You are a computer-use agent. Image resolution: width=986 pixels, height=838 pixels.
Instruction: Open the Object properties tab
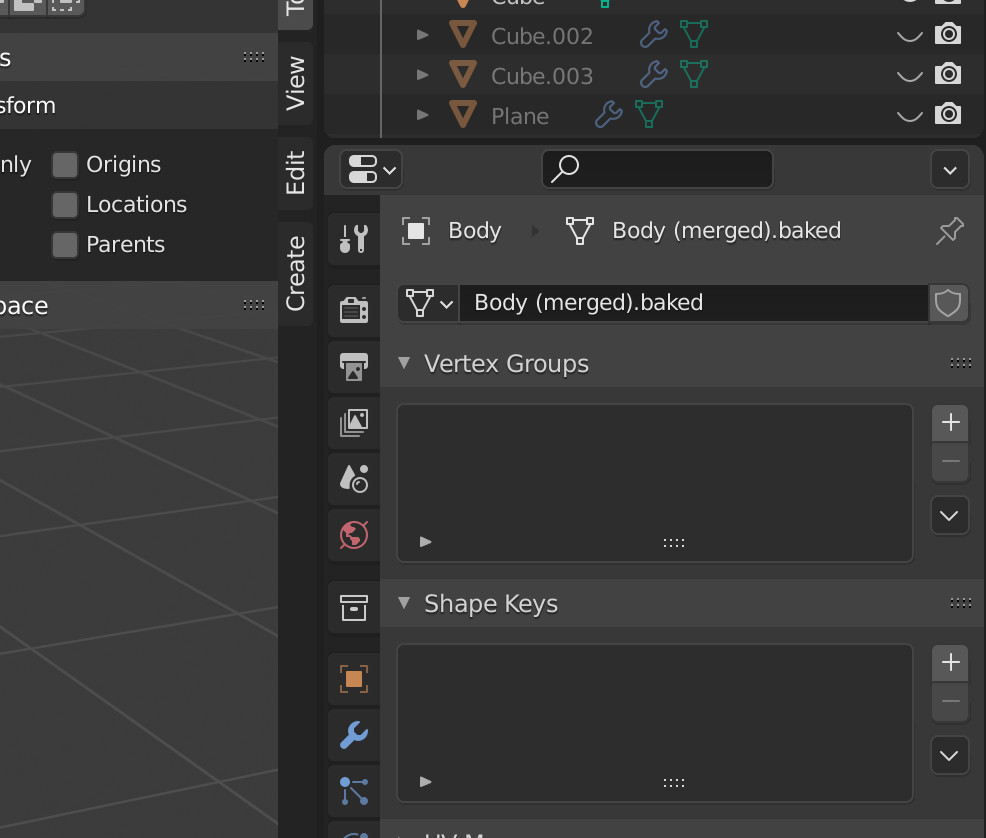pyautogui.click(x=354, y=680)
